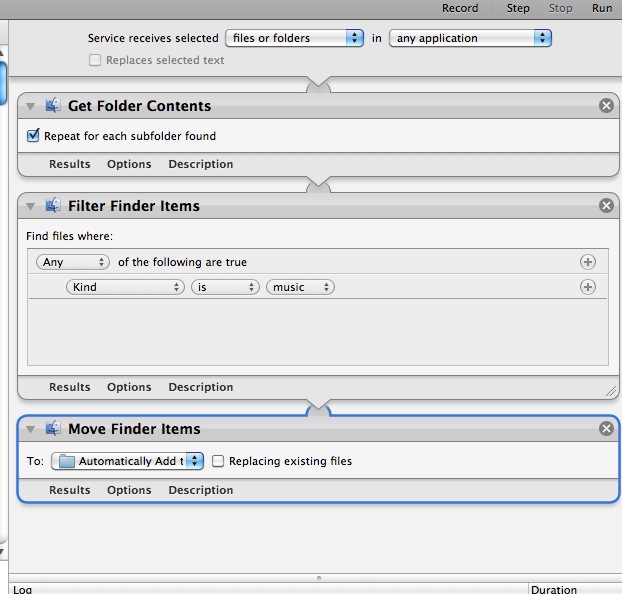Screen dimensions: 622x594
Task: Click the library pane scrollbar thumb
Action: 3,83
